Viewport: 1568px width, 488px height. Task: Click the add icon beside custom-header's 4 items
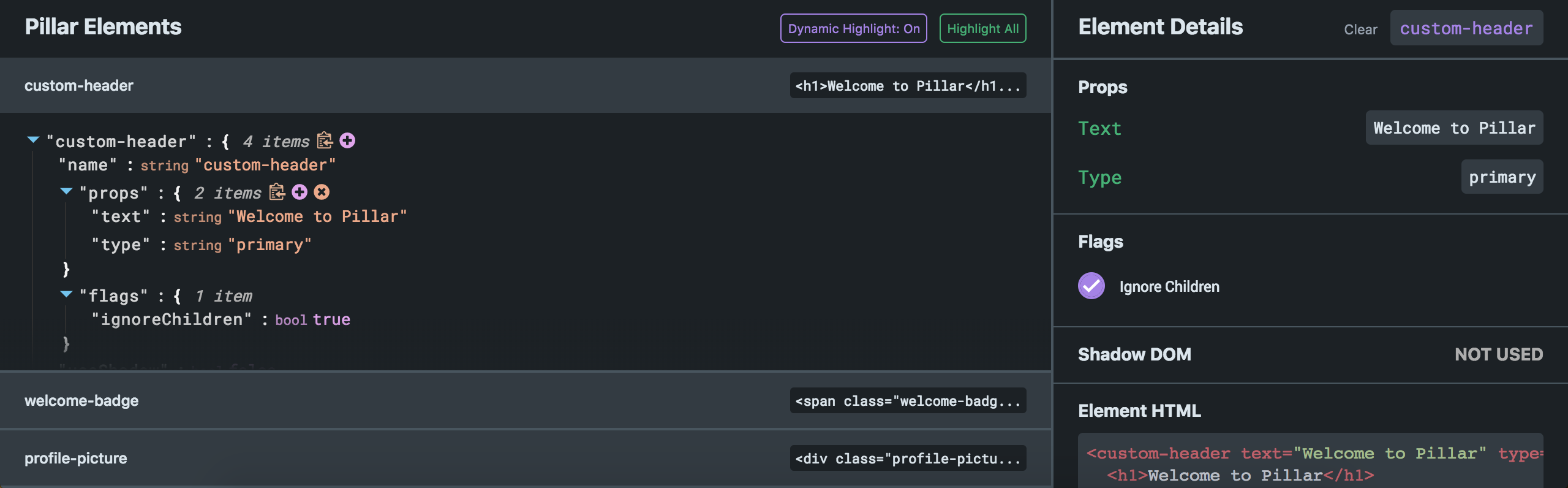pos(347,141)
